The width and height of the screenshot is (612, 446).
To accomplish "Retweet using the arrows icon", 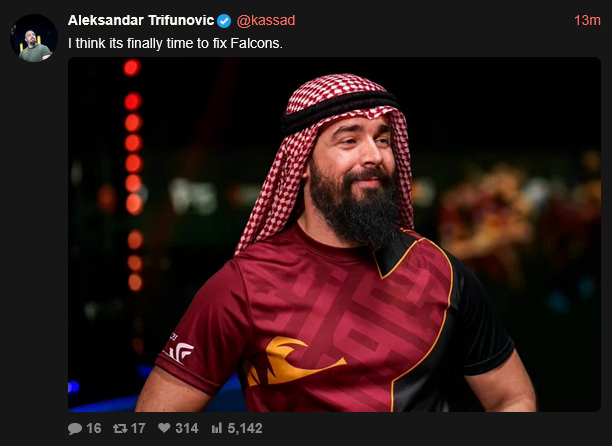I will pyautogui.click(x=120, y=428).
